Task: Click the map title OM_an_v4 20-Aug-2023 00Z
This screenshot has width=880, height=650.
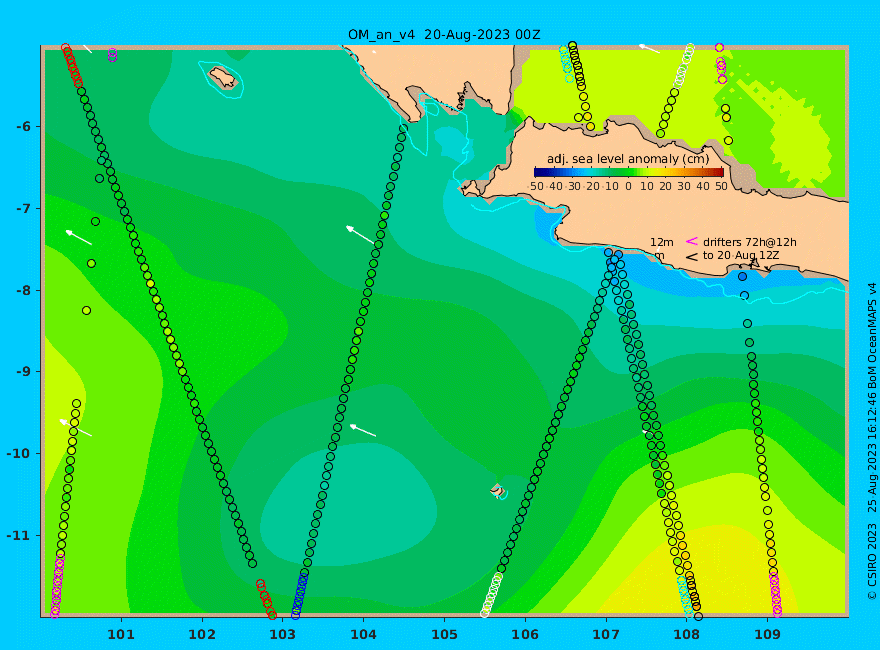Action: pyautogui.click(x=444, y=35)
